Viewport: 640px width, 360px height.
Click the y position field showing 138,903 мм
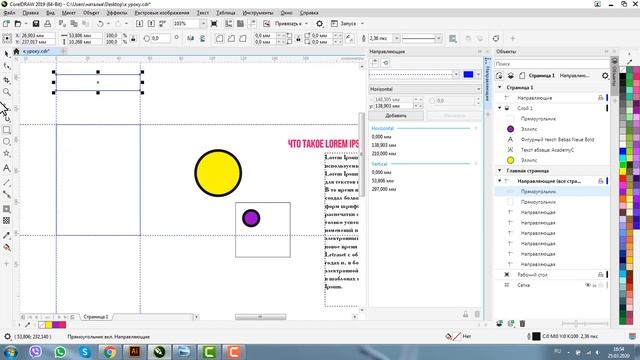pos(393,106)
